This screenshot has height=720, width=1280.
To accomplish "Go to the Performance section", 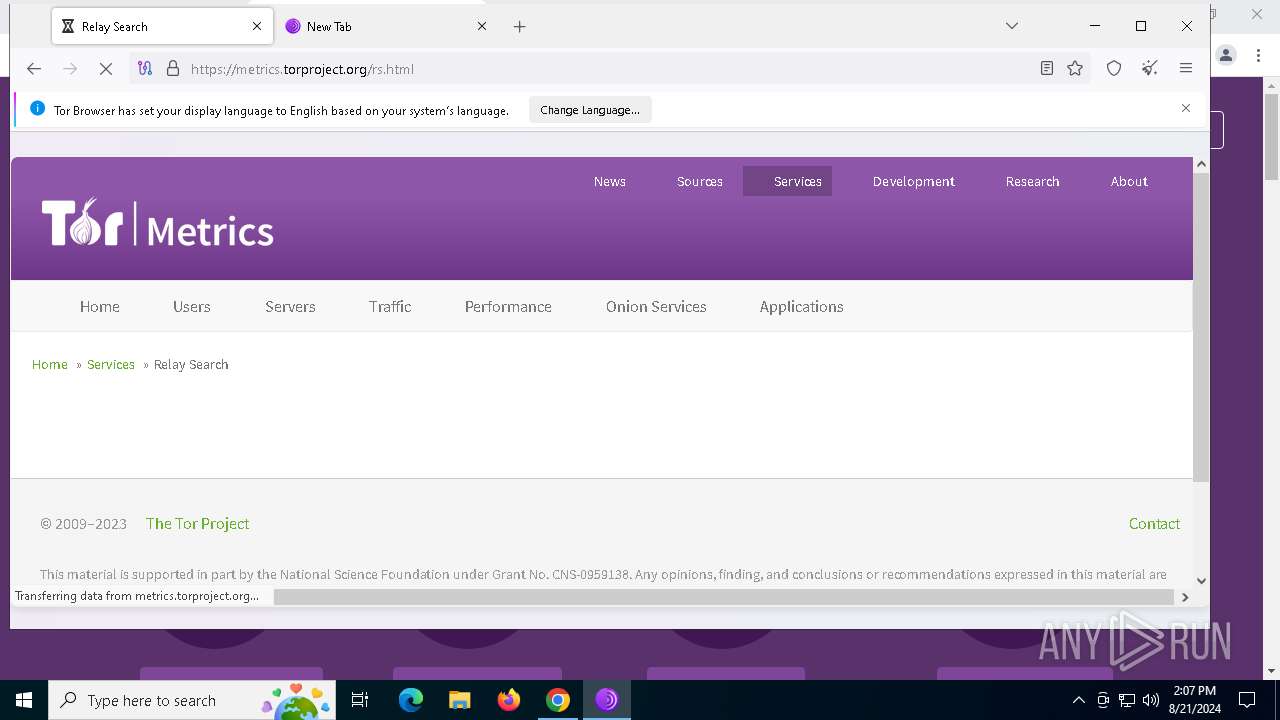I will click(x=508, y=307).
